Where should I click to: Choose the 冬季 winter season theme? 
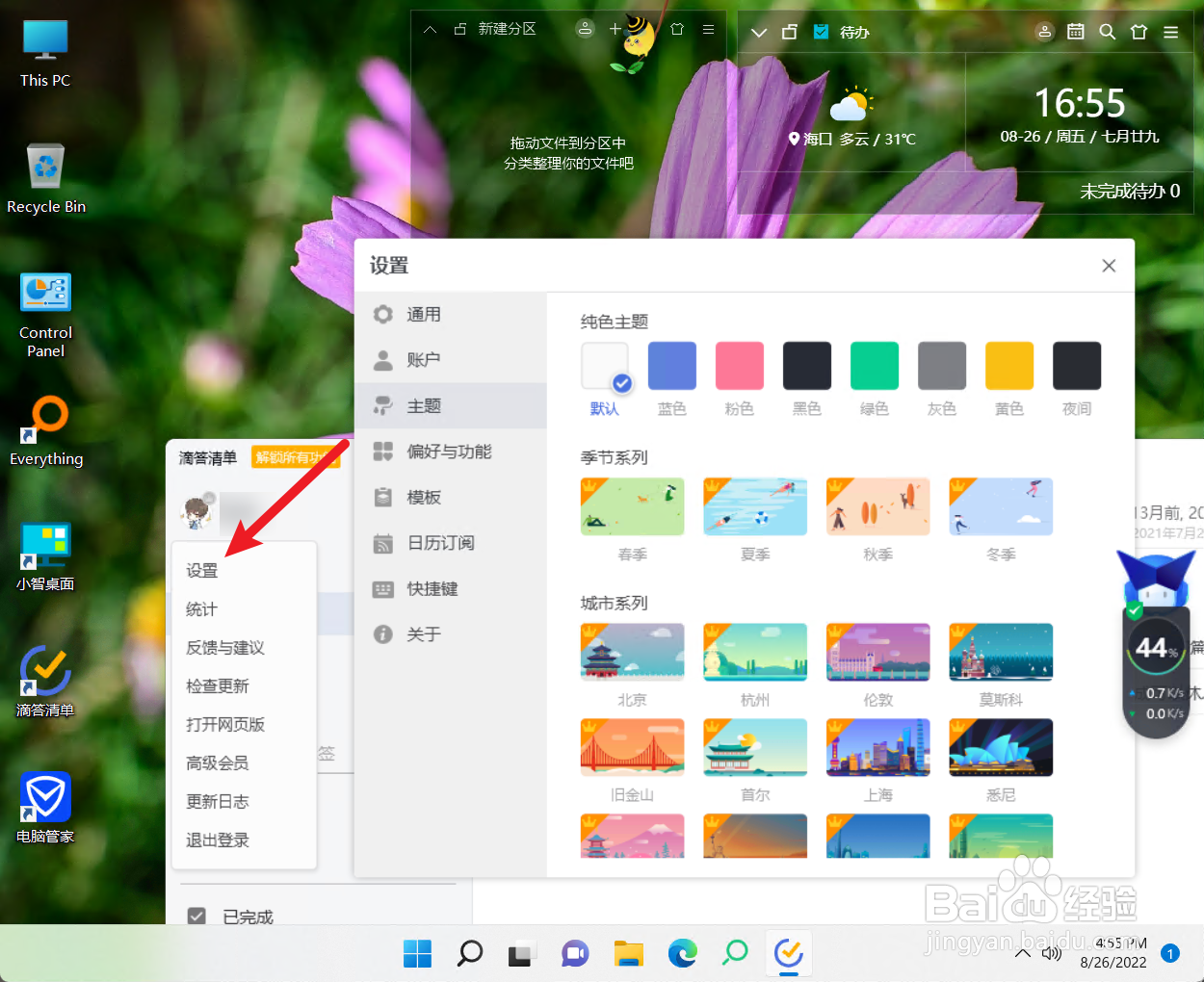(1001, 506)
